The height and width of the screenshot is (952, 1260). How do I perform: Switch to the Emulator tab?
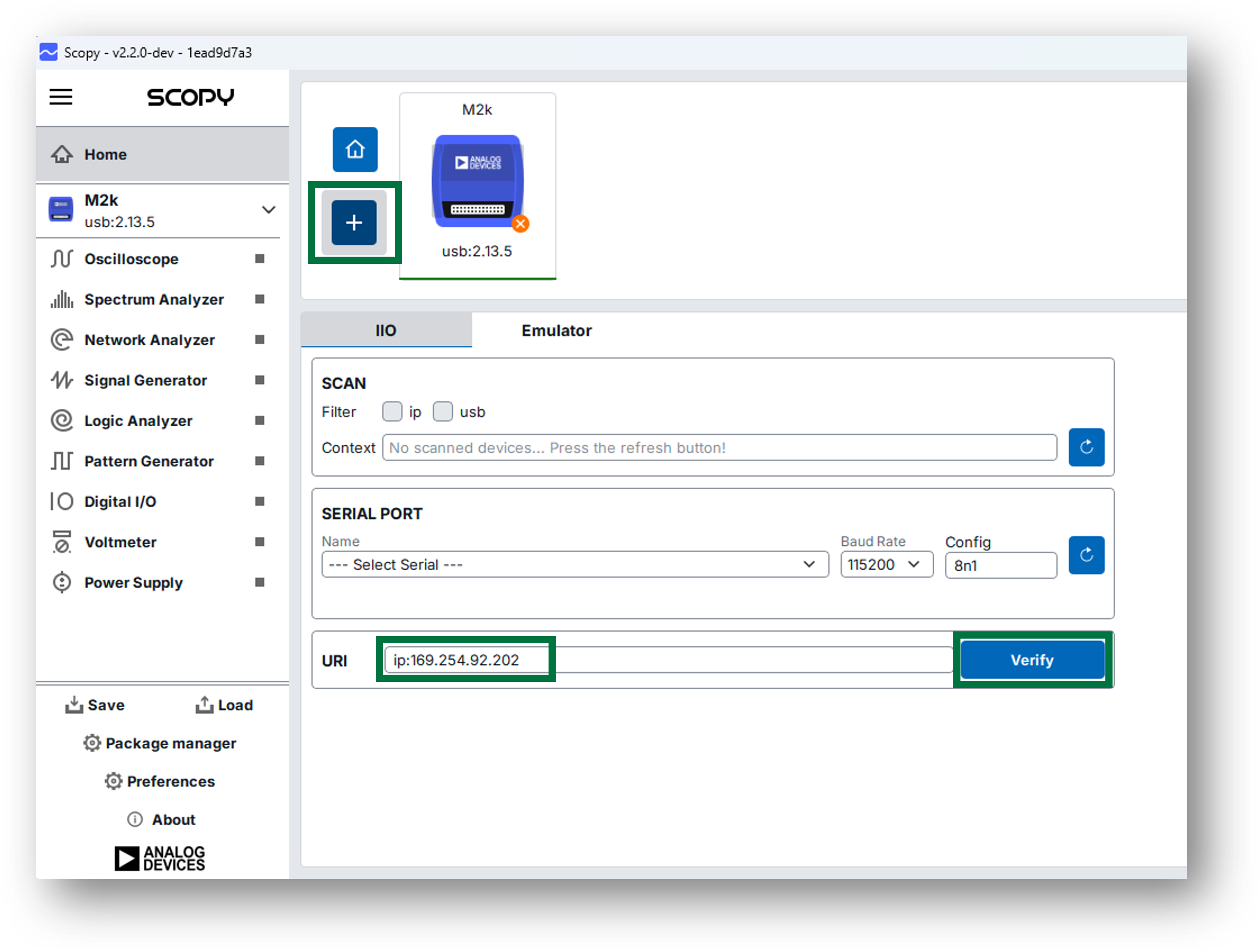(x=556, y=331)
